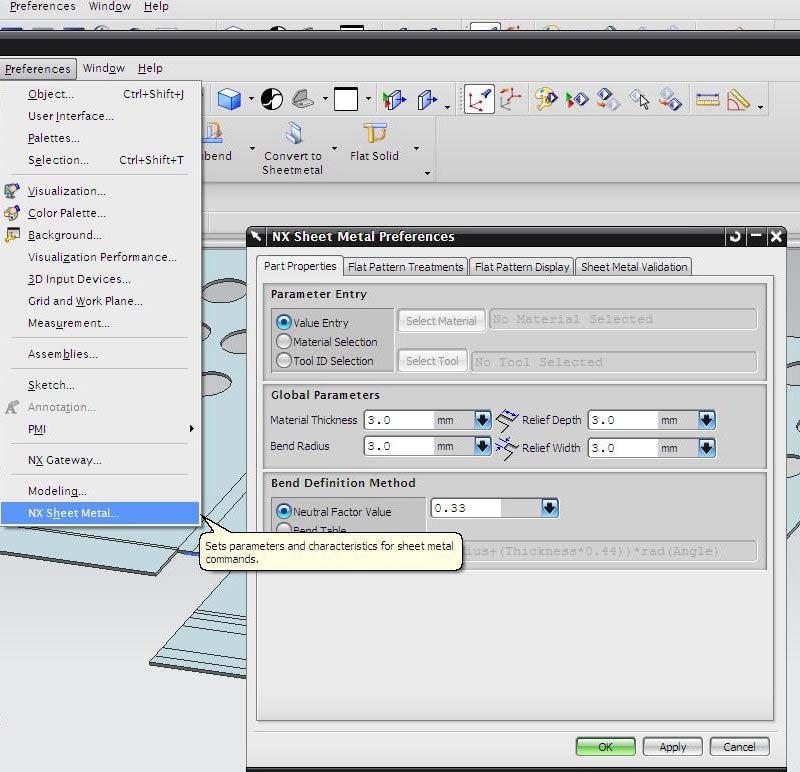Click the Select Material button

(441, 321)
